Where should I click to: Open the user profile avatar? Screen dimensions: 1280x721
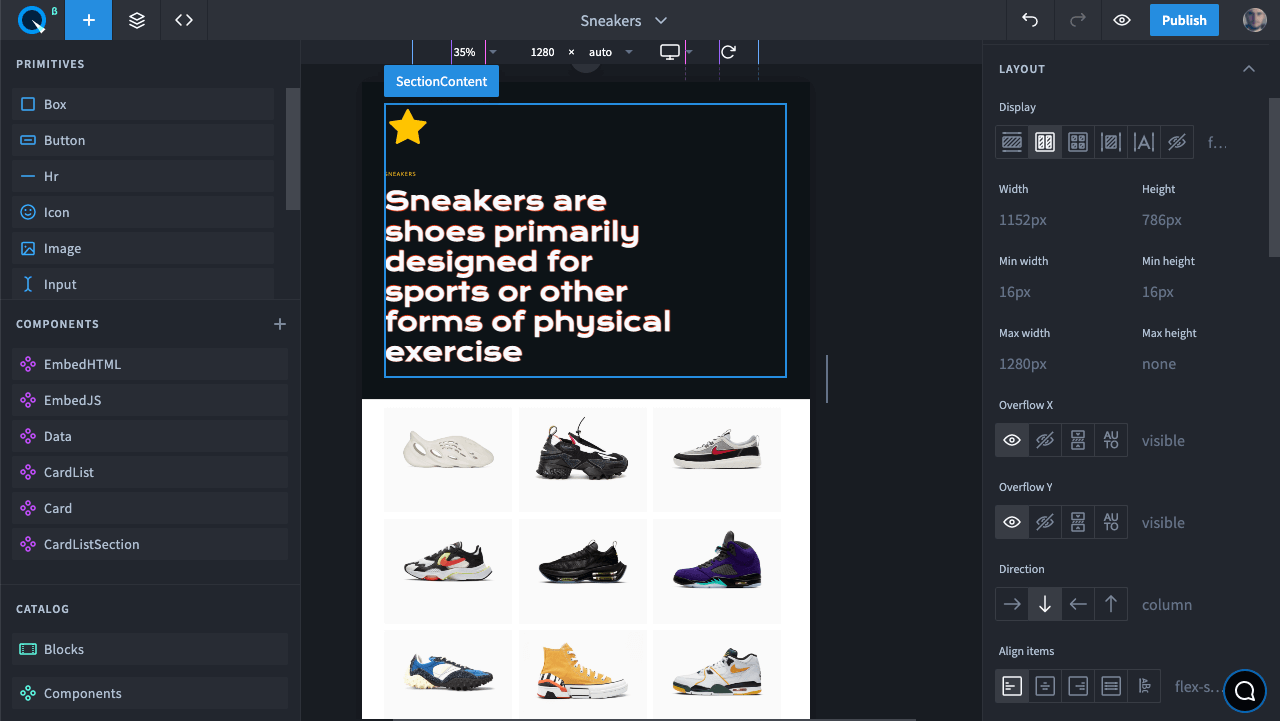[x=1254, y=20]
